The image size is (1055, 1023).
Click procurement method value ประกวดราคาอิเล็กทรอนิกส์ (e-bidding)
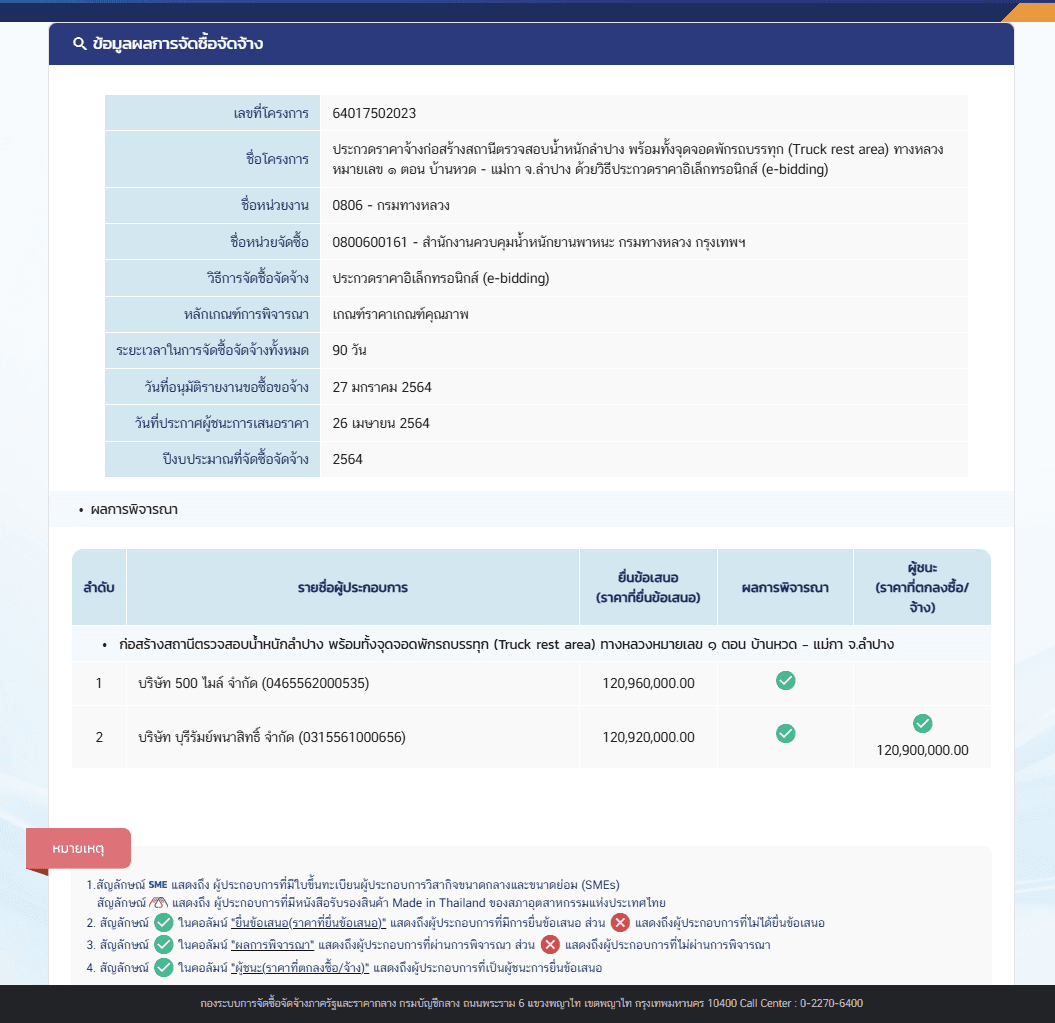pyautogui.click(x=441, y=279)
